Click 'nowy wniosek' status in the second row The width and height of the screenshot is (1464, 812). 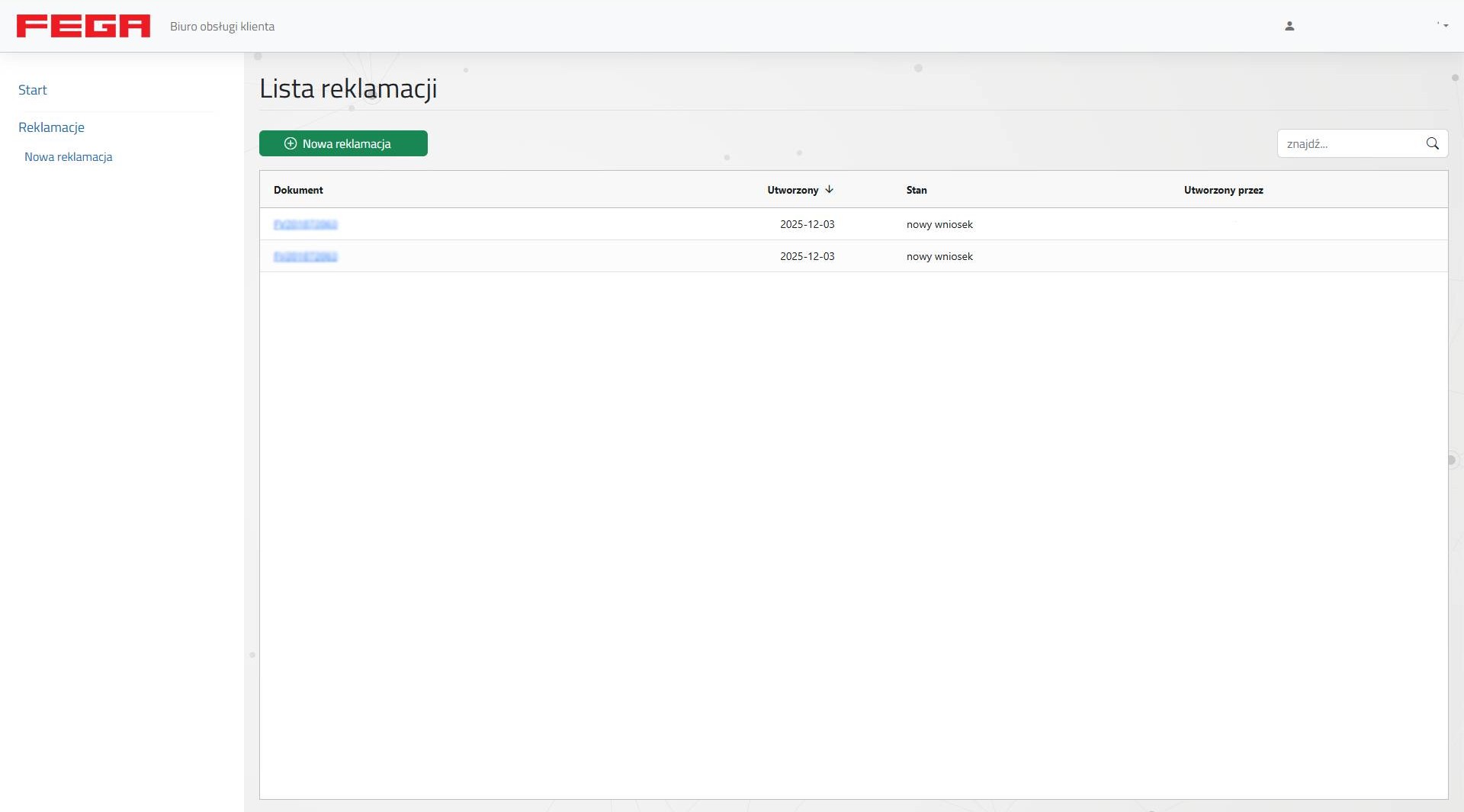pos(939,256)
